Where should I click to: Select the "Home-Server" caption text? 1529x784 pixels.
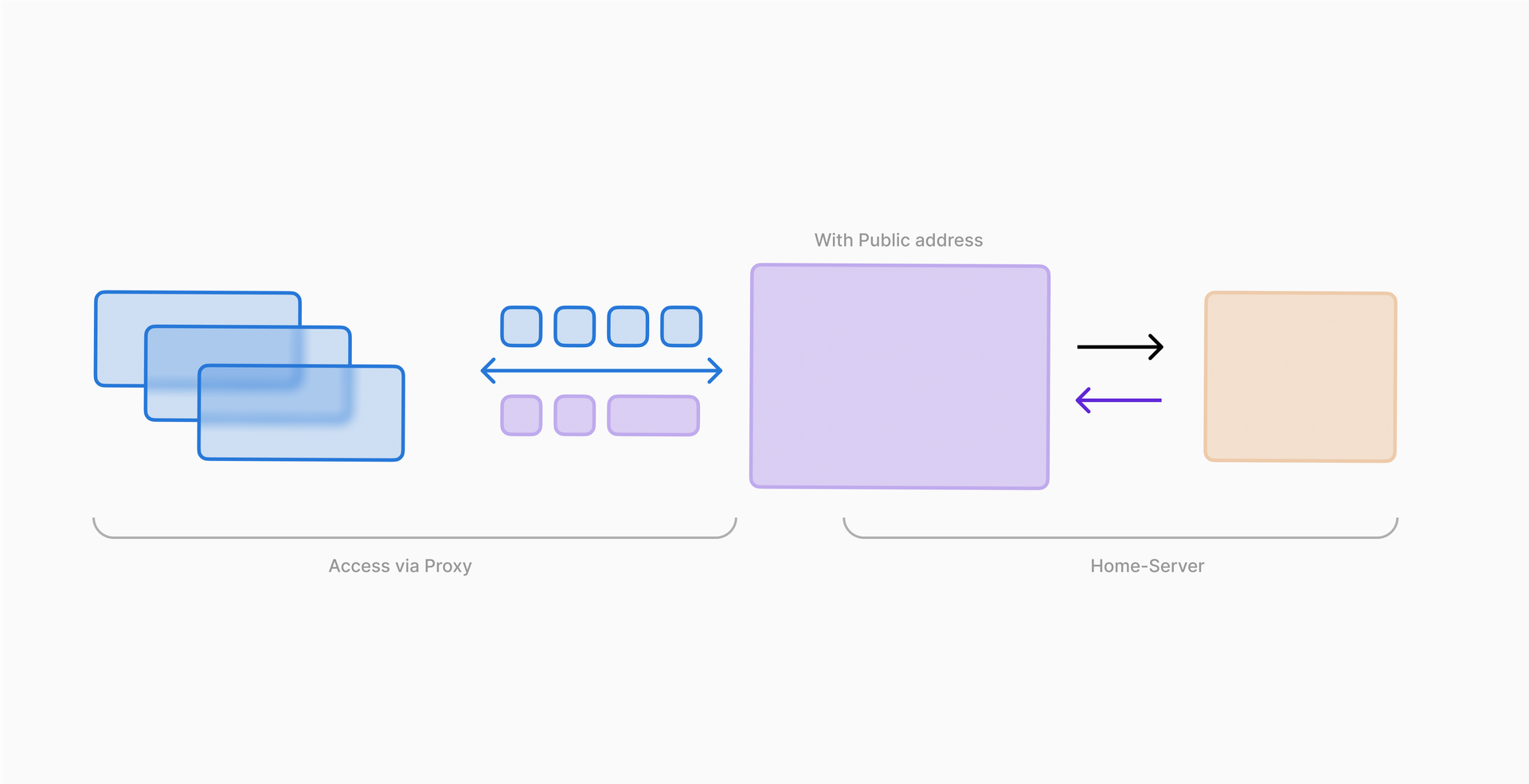(x=1147, y=566)
